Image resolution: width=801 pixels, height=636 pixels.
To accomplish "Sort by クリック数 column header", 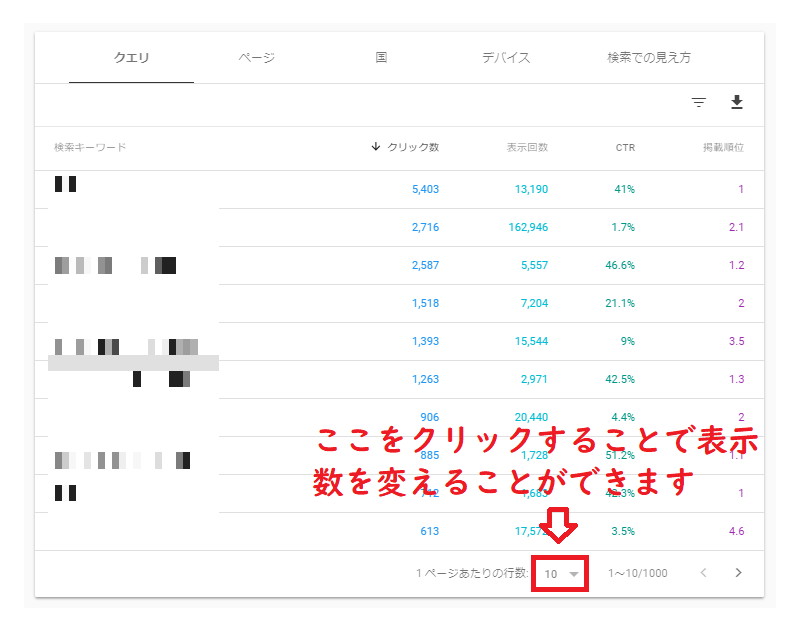I will coord(406,147).
